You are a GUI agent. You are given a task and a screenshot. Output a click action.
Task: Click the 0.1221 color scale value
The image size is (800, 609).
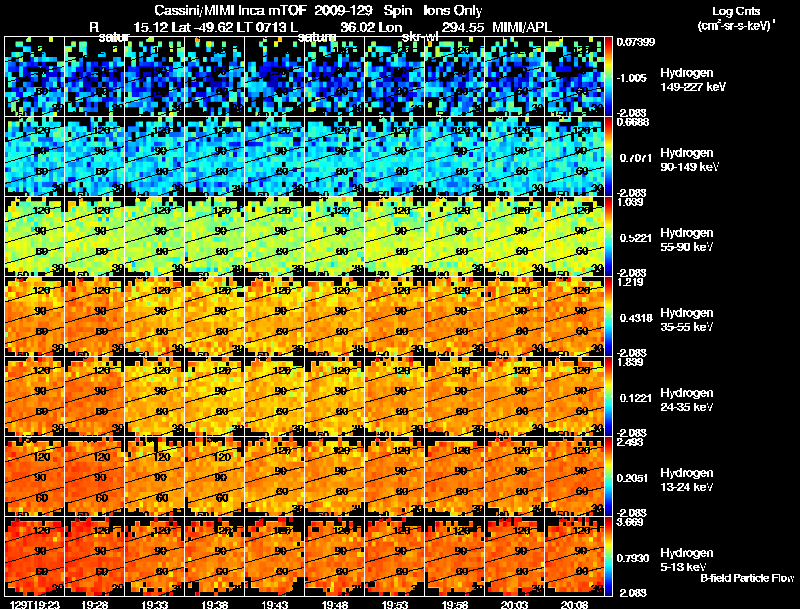635,398
